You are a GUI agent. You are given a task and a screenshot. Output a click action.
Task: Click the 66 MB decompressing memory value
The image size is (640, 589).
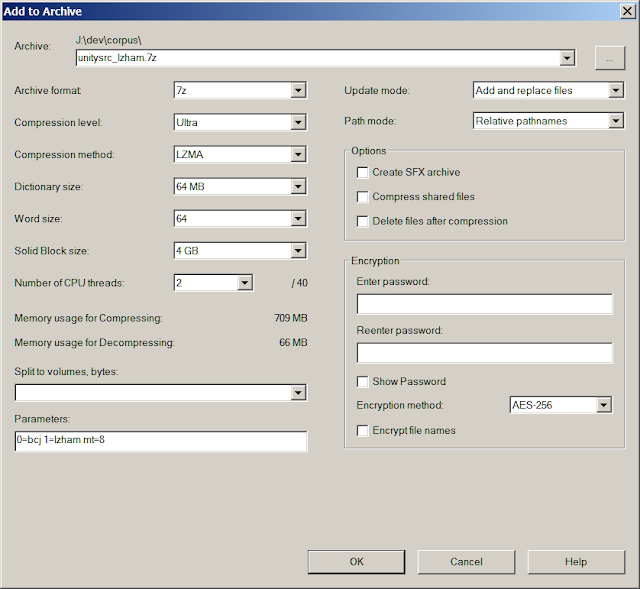[x=293, y=342]
